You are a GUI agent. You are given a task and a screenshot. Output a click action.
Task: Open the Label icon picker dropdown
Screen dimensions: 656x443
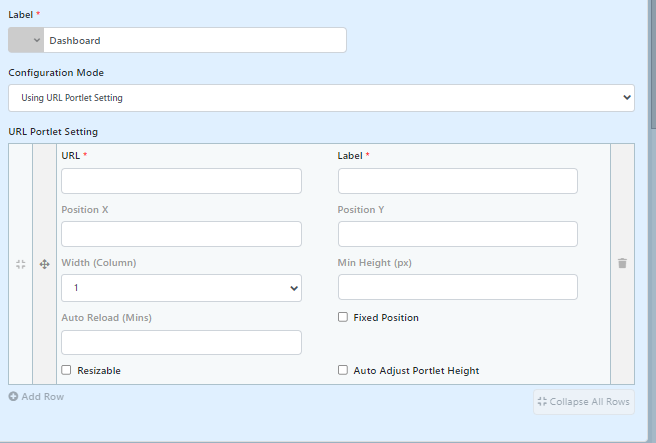[x=37, y=41]
